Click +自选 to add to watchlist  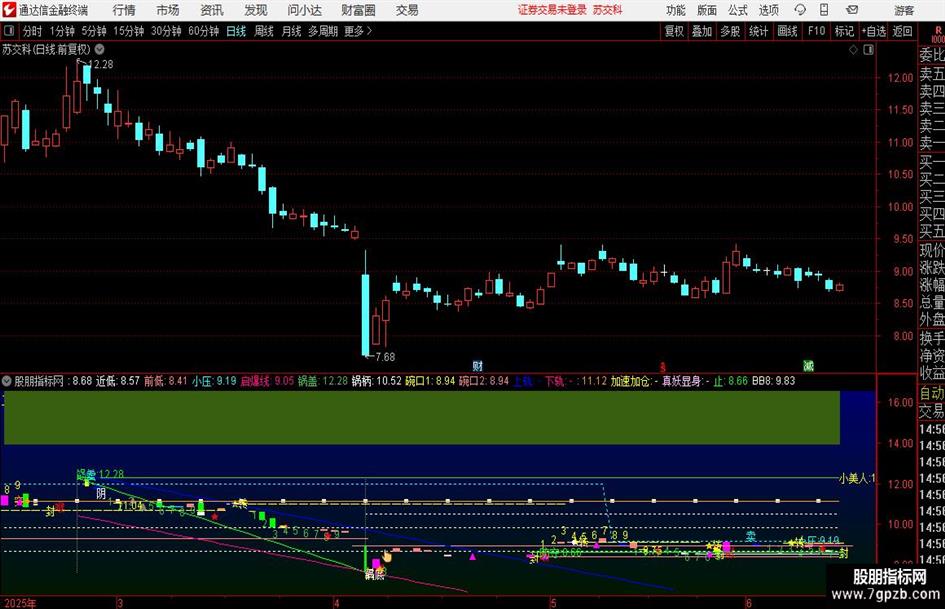pyautogui.click(x=874, y=31)
